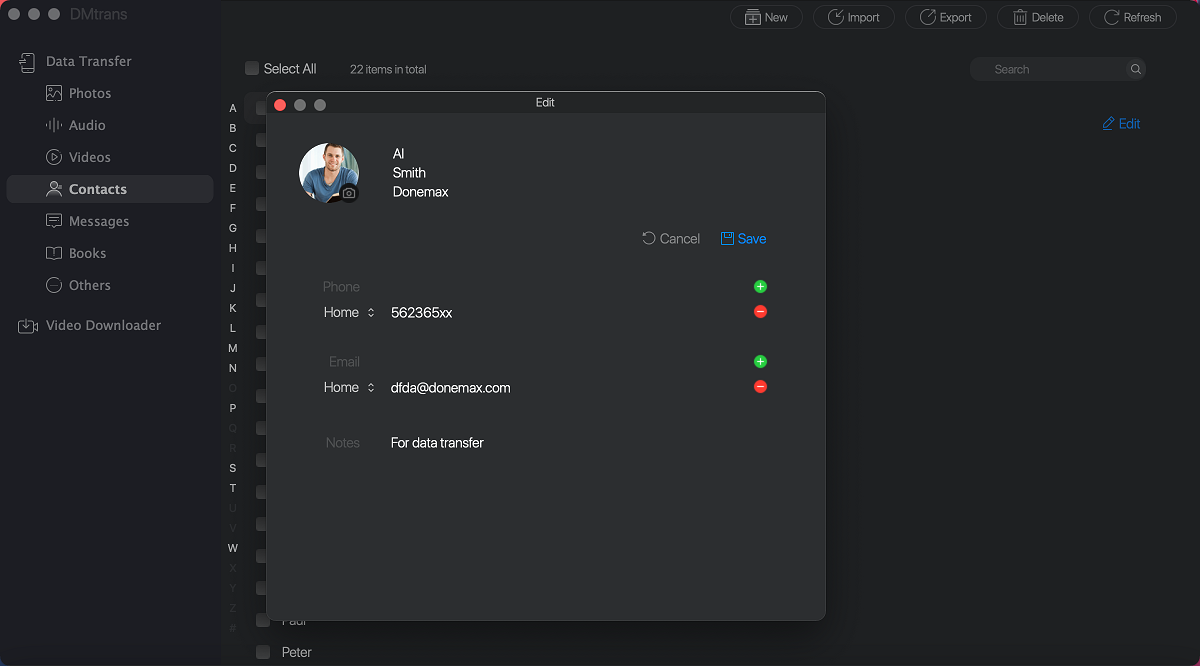
Task: Save the contact edits
Action: 743,239
